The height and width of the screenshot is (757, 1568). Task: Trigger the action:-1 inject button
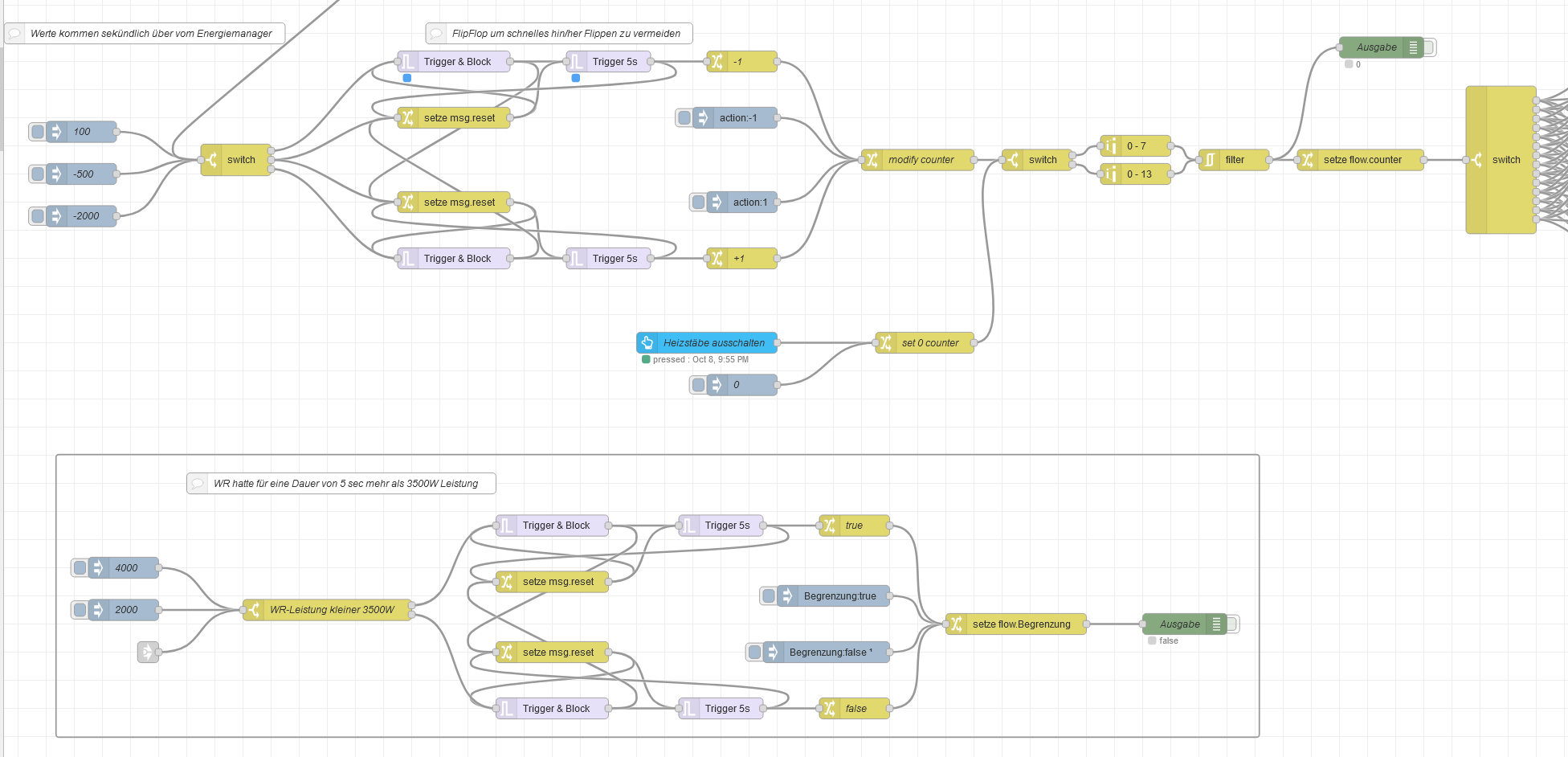tap(684, 118)
